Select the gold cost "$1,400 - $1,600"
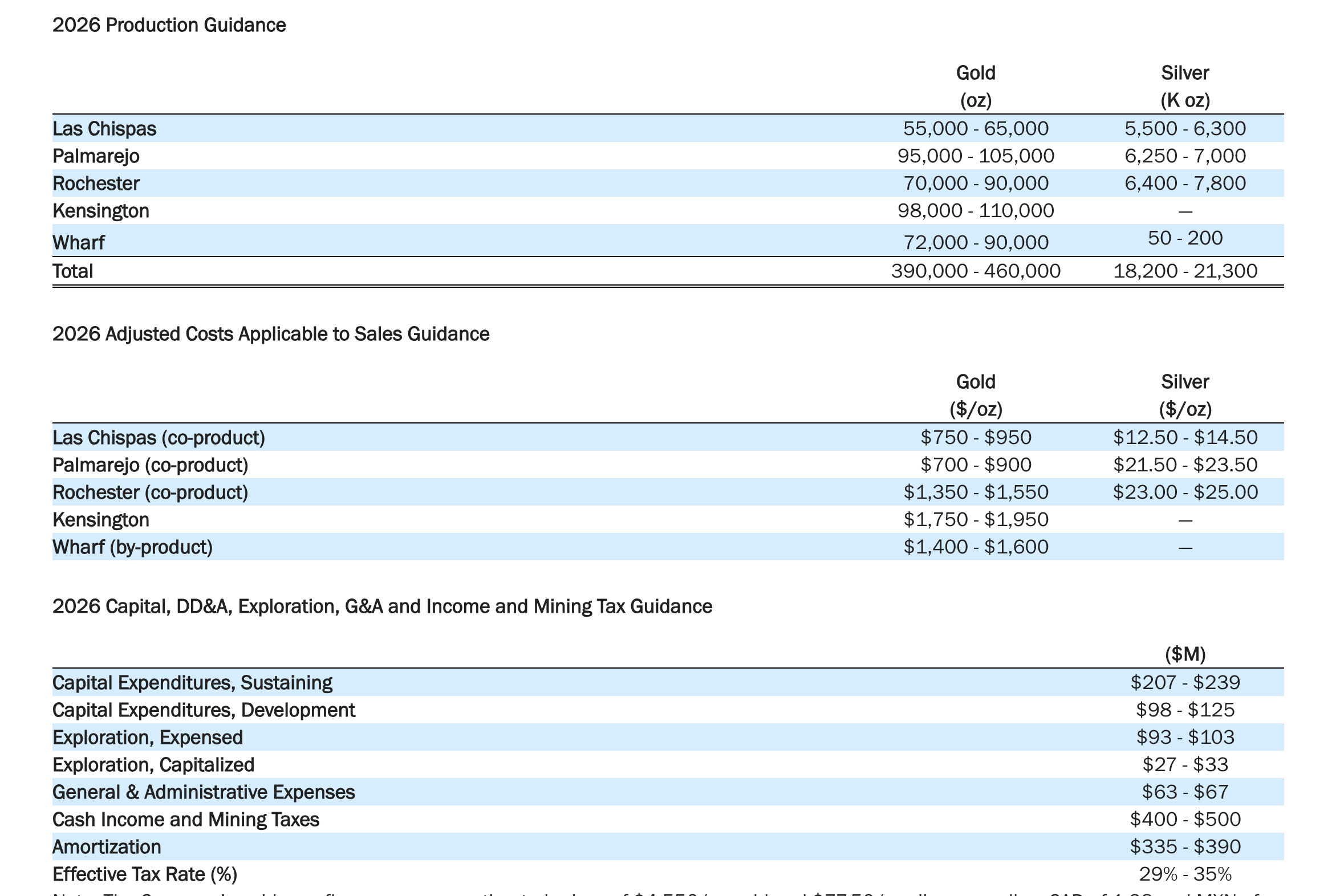 (976, 547)
